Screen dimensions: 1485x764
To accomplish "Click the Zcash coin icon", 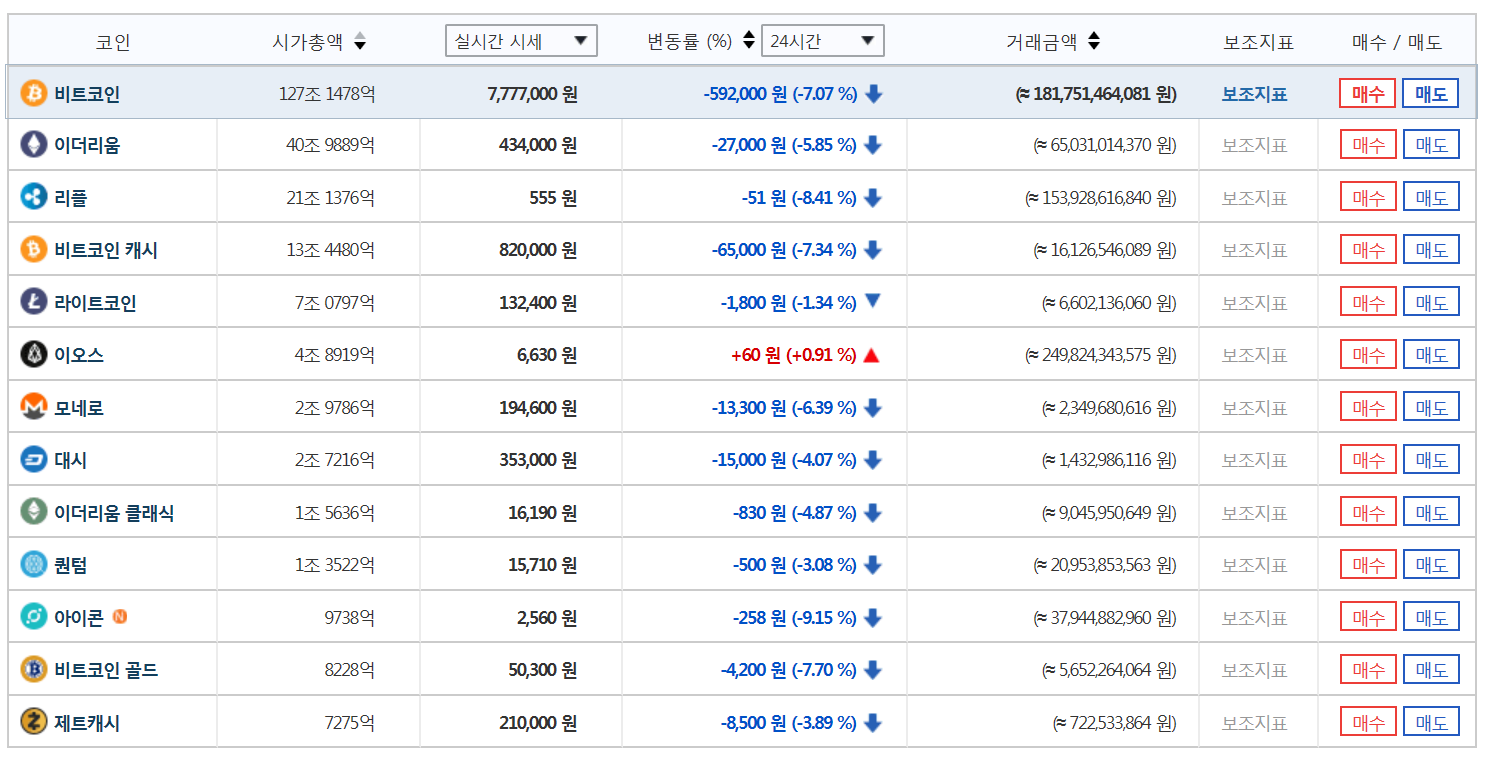I will pos(32,720).
